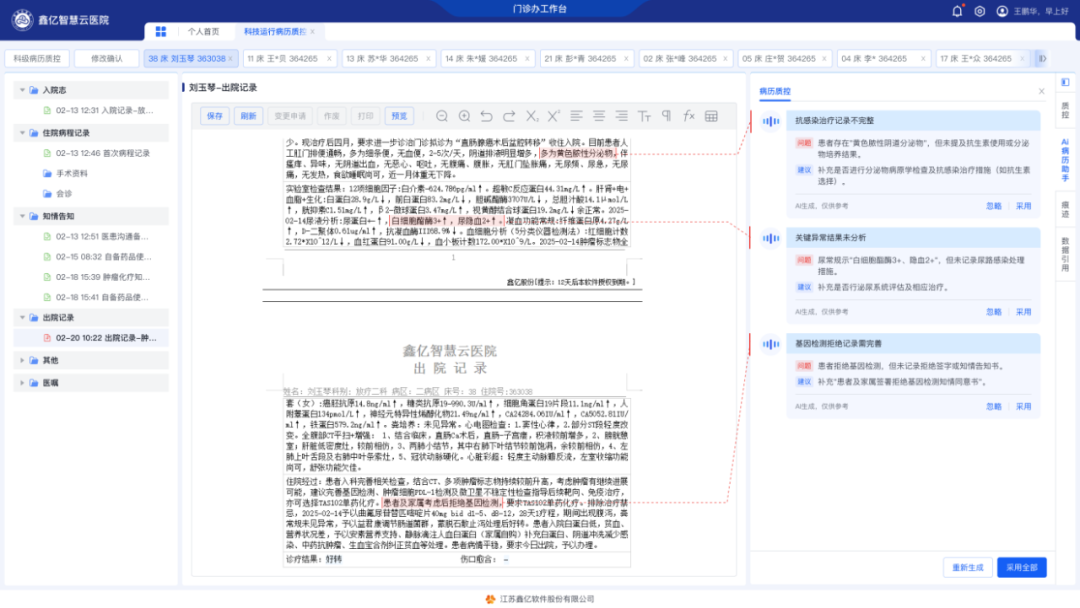The image size is (1080, 608).
Task: Close the 病历质控 panel
Action: [x=1041, y=91]
